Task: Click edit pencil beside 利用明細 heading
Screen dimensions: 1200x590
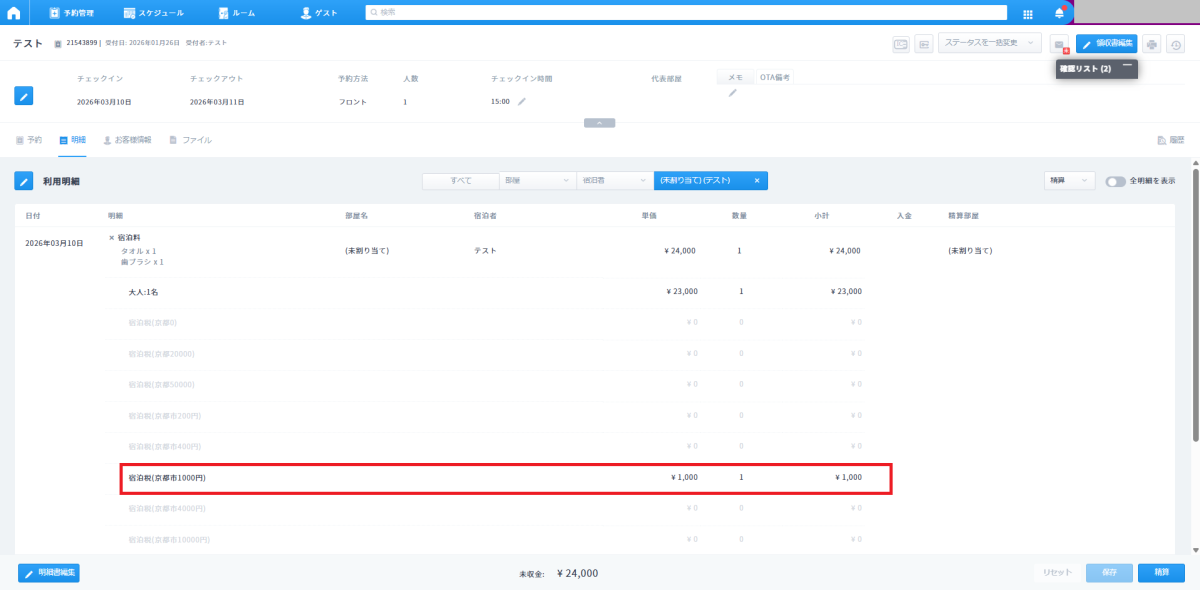Action: tap(24, 181)
